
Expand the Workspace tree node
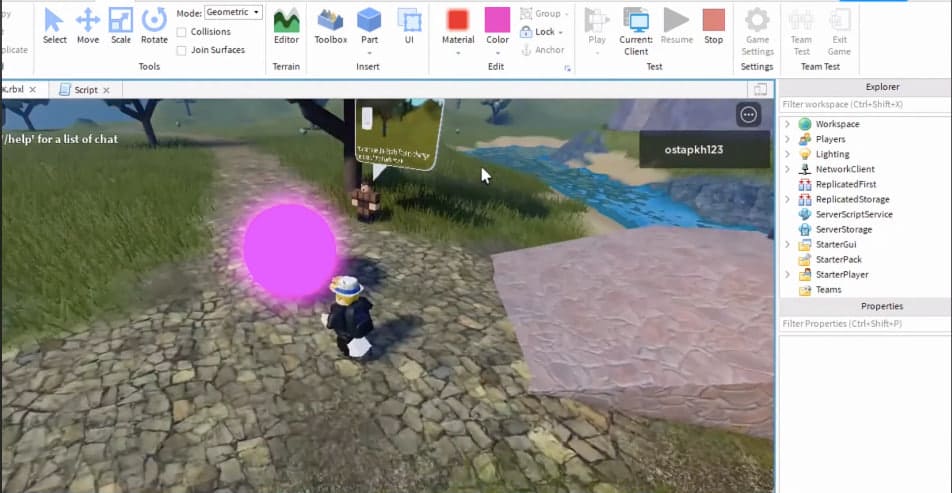pos(787,124)
